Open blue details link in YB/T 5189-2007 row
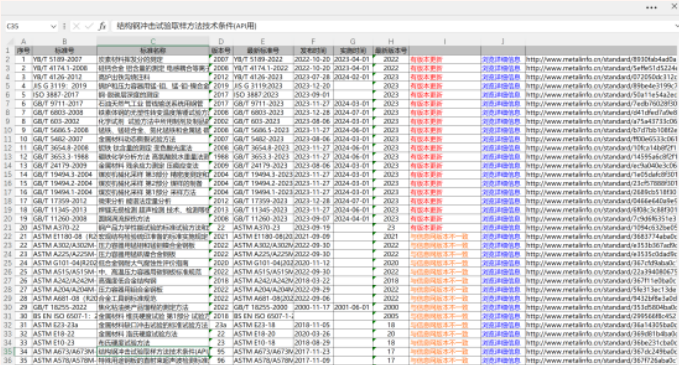Screen dimensions: 679x365 501,59
